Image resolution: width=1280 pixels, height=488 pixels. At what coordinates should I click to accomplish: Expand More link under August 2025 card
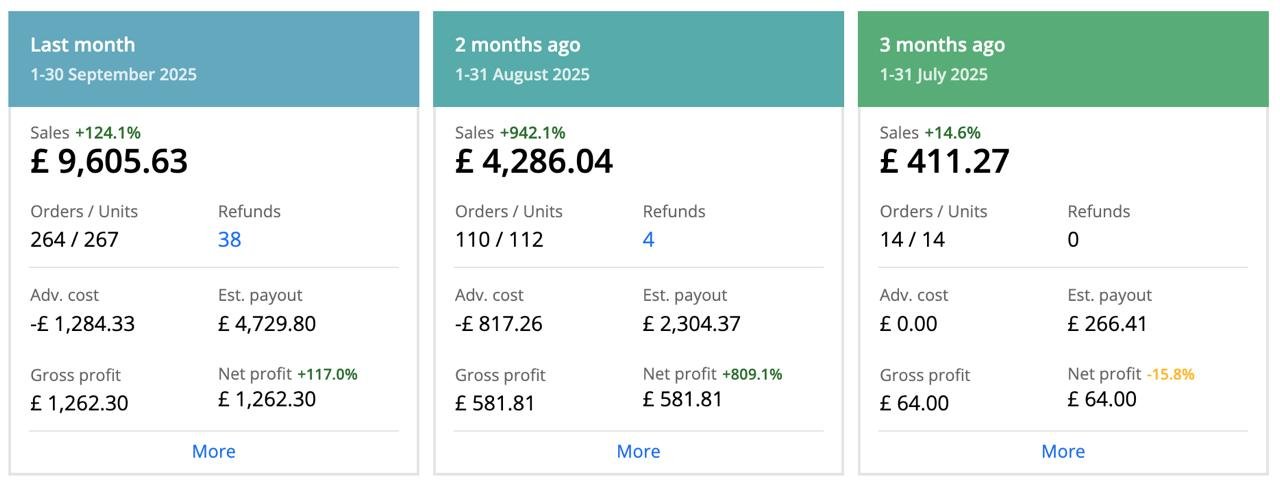(638, 451)
